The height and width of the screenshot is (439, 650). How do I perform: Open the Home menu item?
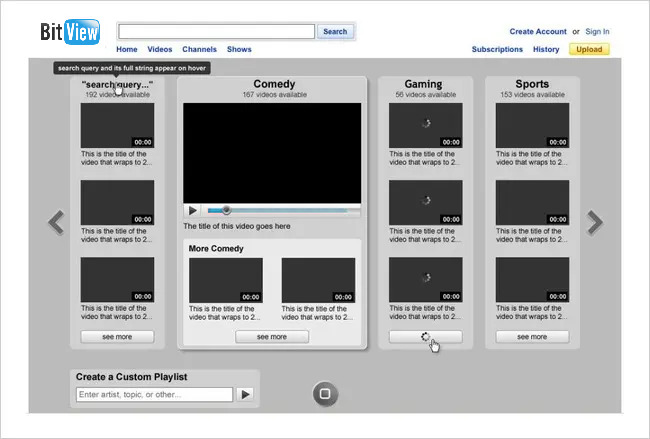pyautogui.click(x=127, y=49)
